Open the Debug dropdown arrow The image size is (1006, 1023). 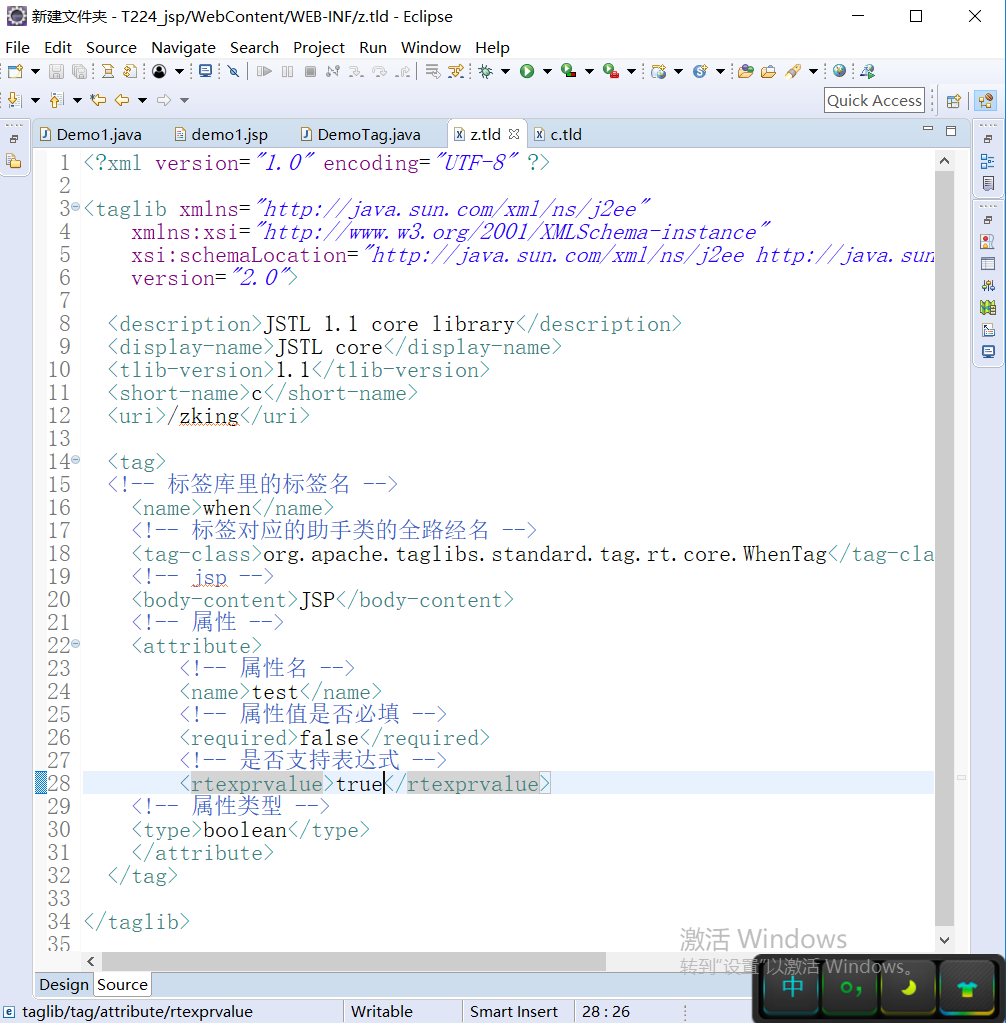point(505,71)
